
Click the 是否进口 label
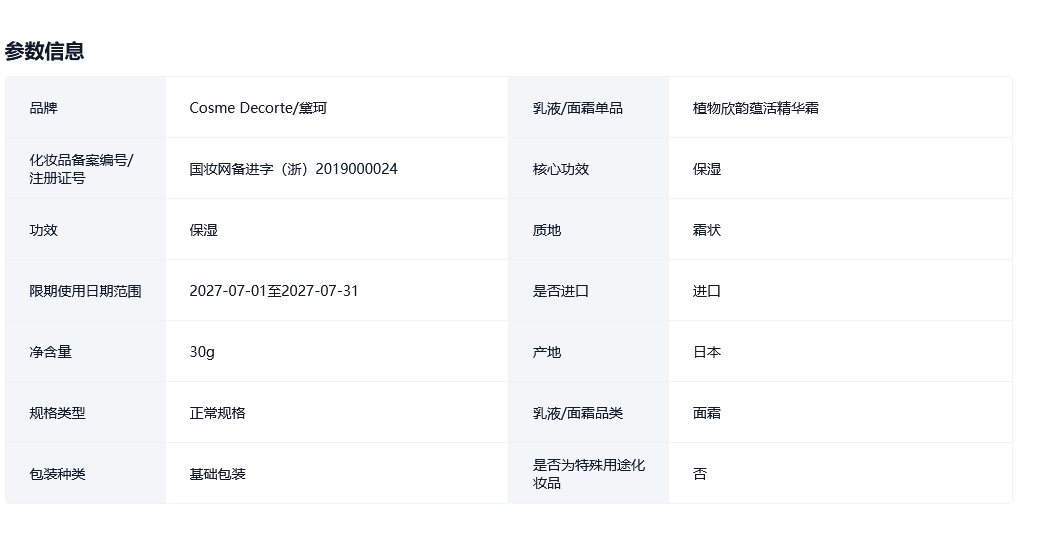pos(561,291)
